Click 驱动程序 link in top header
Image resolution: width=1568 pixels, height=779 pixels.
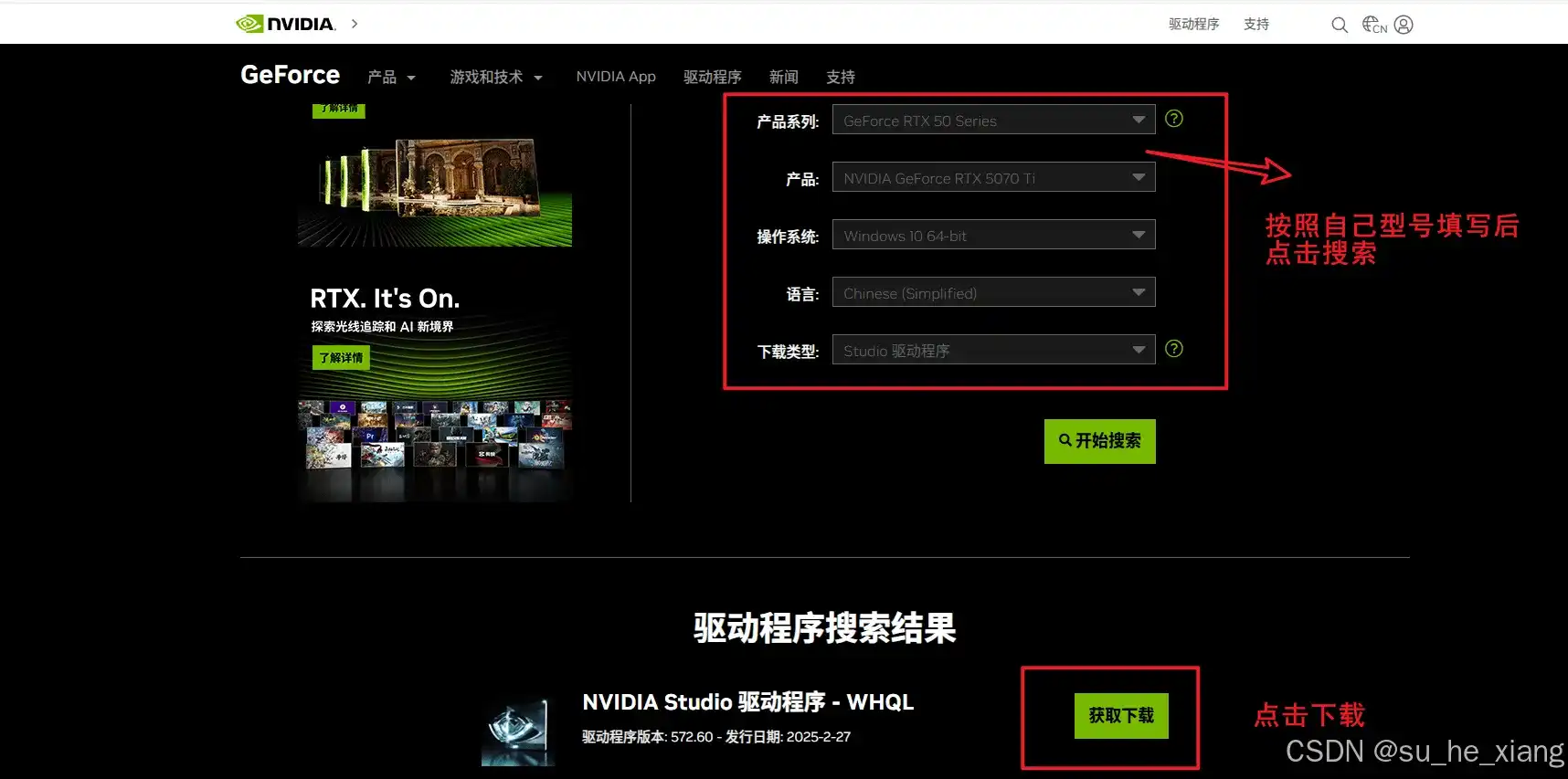pyautogui.click(x=1194, y=25)
